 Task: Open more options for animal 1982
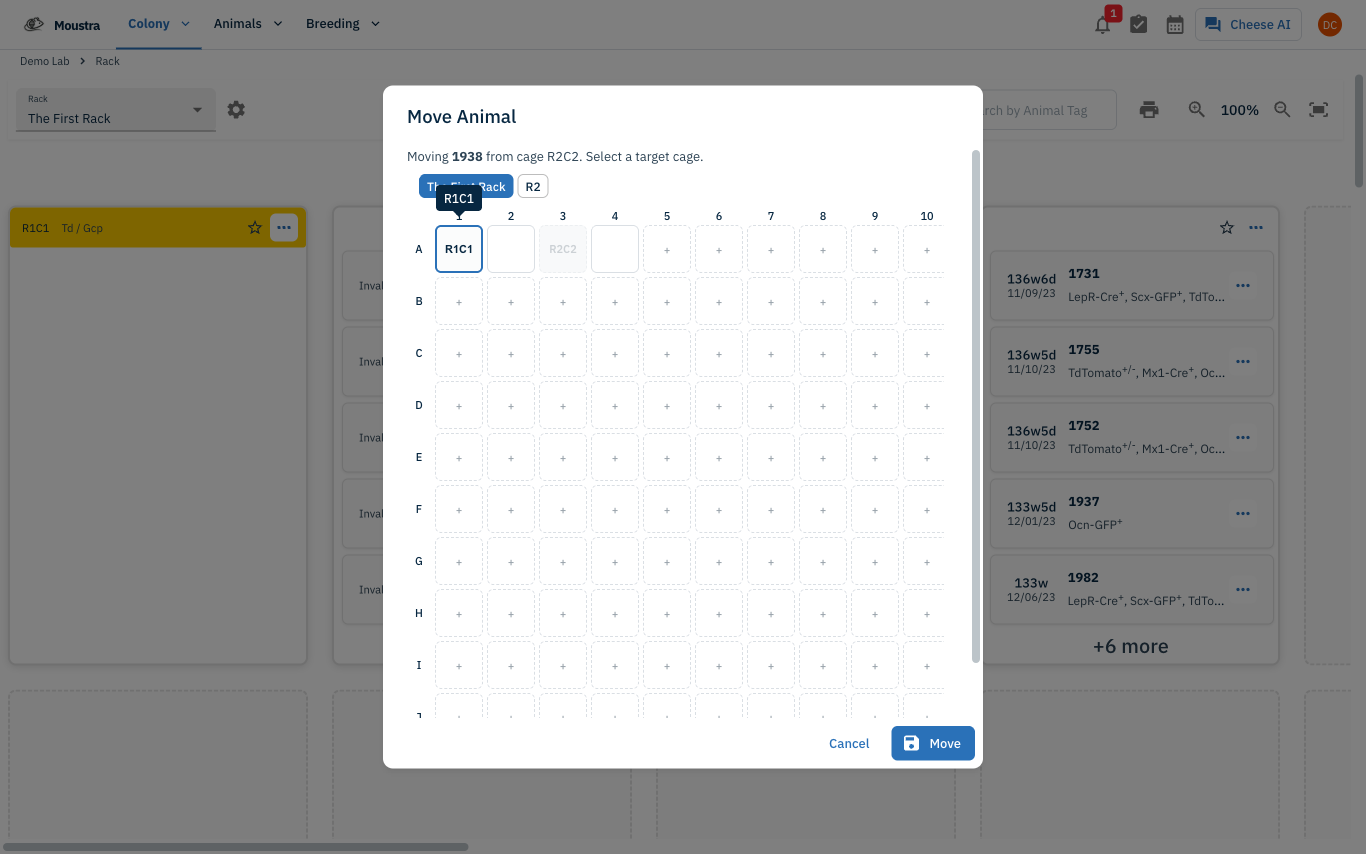1243,590
